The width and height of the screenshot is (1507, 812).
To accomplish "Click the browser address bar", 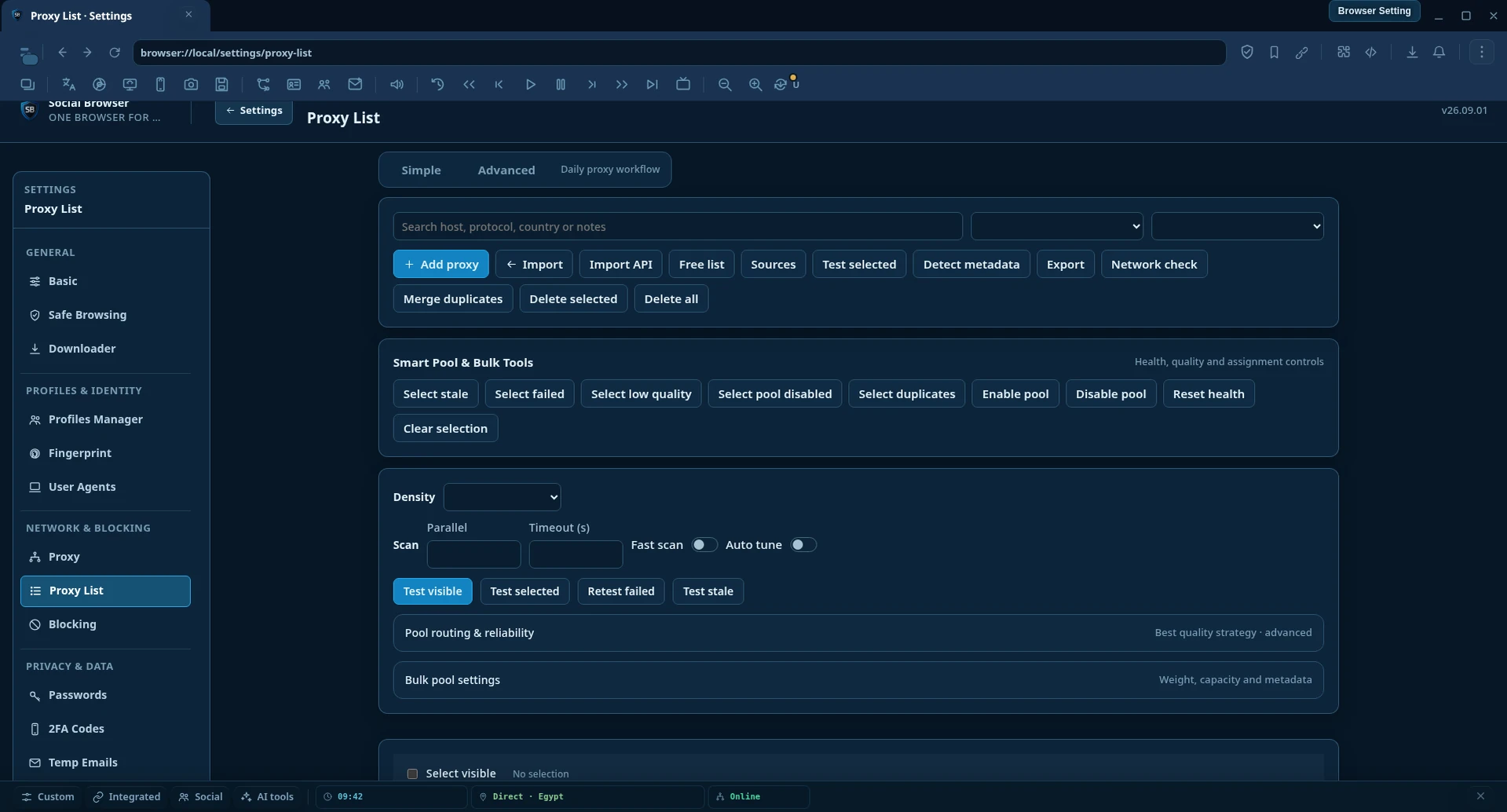I will [679, 53].
